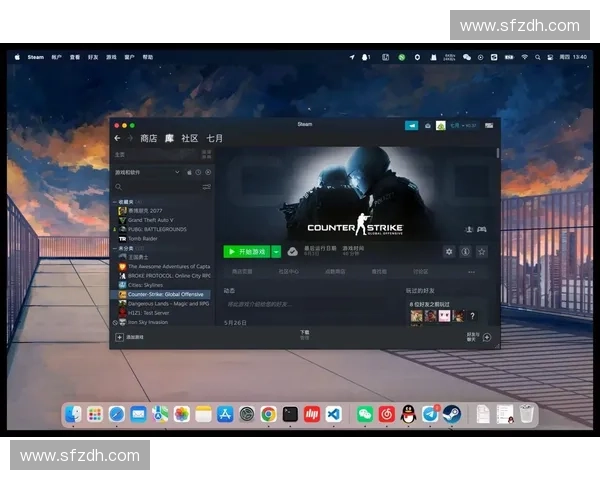The height and width of the screenshot is (480, 600).
Task: Open the advanced filter icon in sidebar
Action: click(x=207, y=187)
